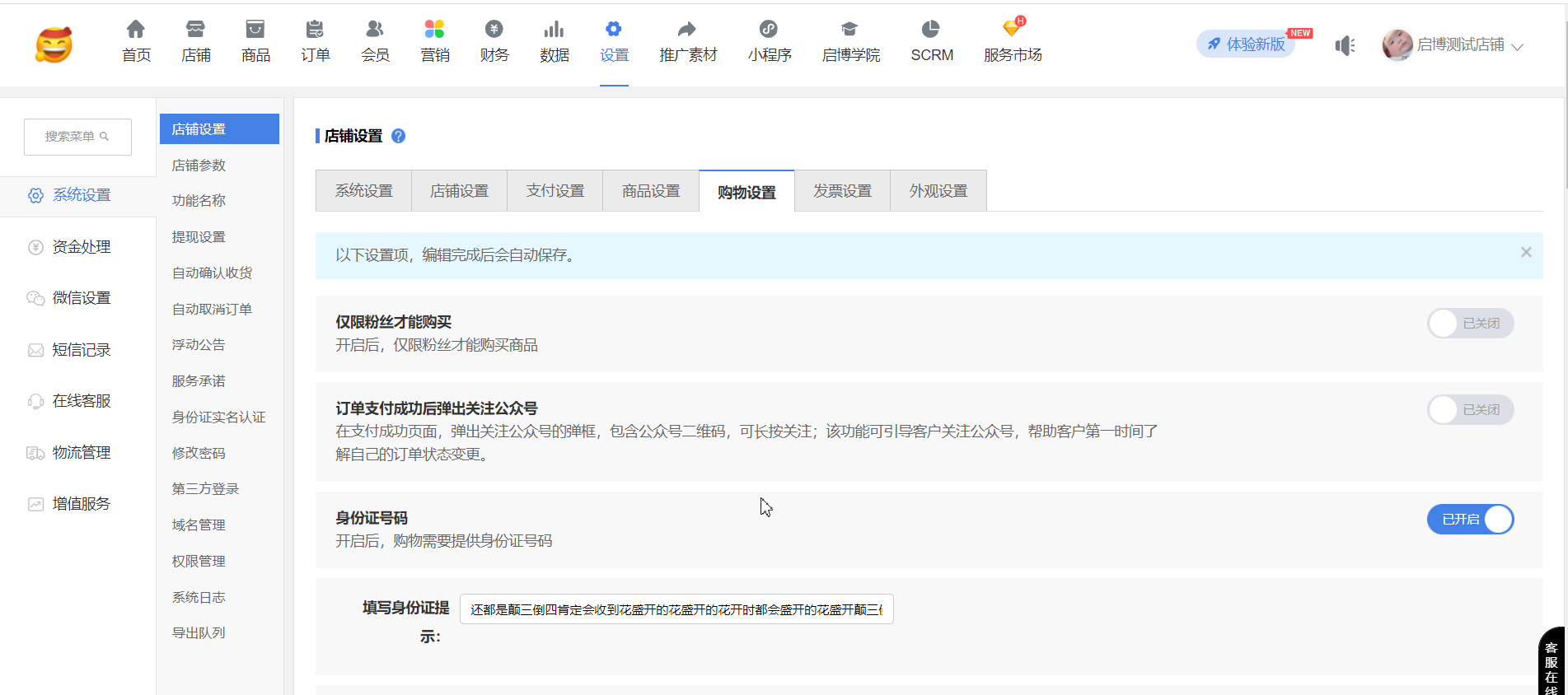The width and height of the screenshot is (1568, 695).
Task: Click the 订单 orders icon
Action: pyautogui.click(x=315, y=30)
